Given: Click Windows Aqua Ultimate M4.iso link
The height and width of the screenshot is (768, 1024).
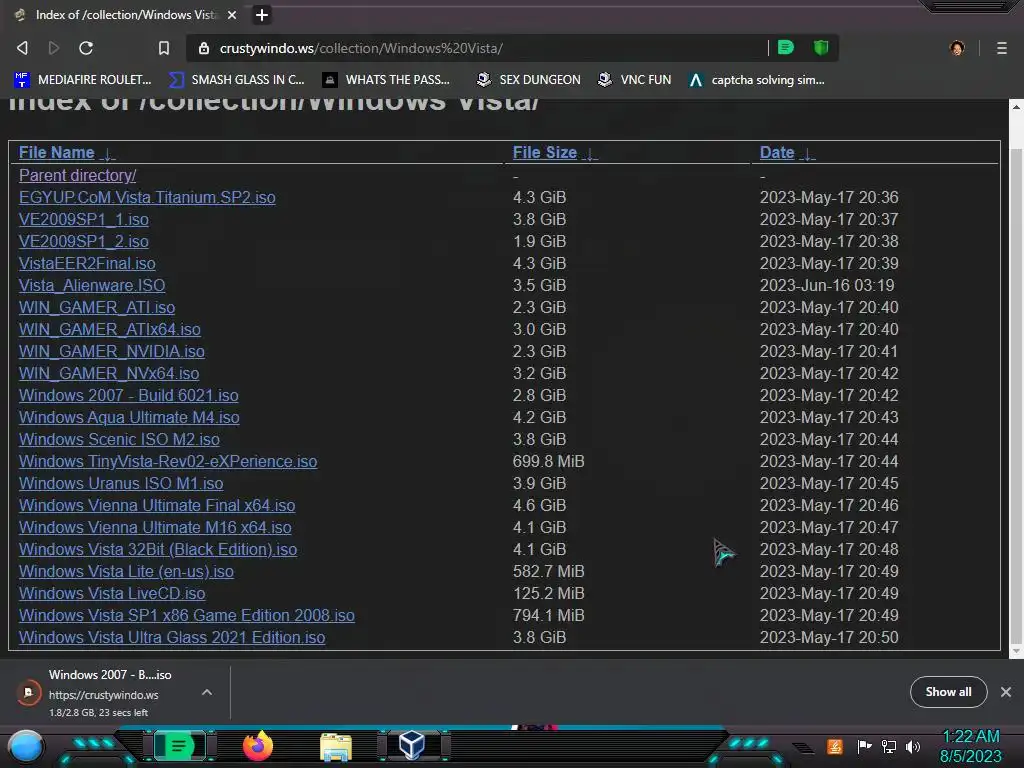Looking at the screenshot, I should pos(129,417).
